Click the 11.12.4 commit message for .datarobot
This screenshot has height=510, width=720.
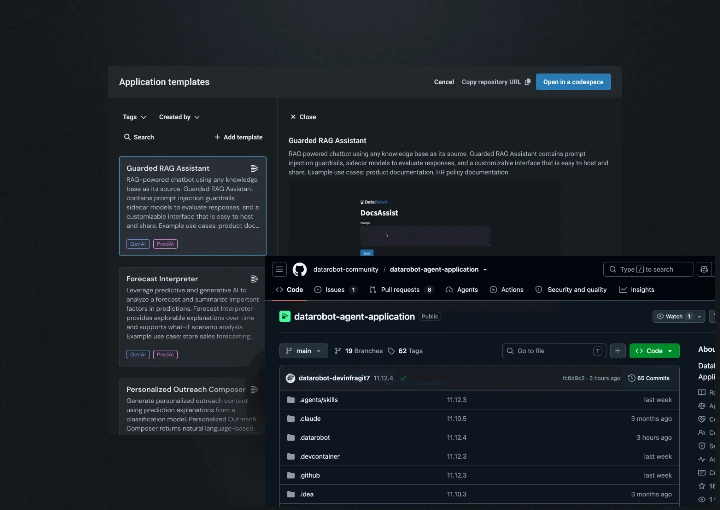(456, 437)
